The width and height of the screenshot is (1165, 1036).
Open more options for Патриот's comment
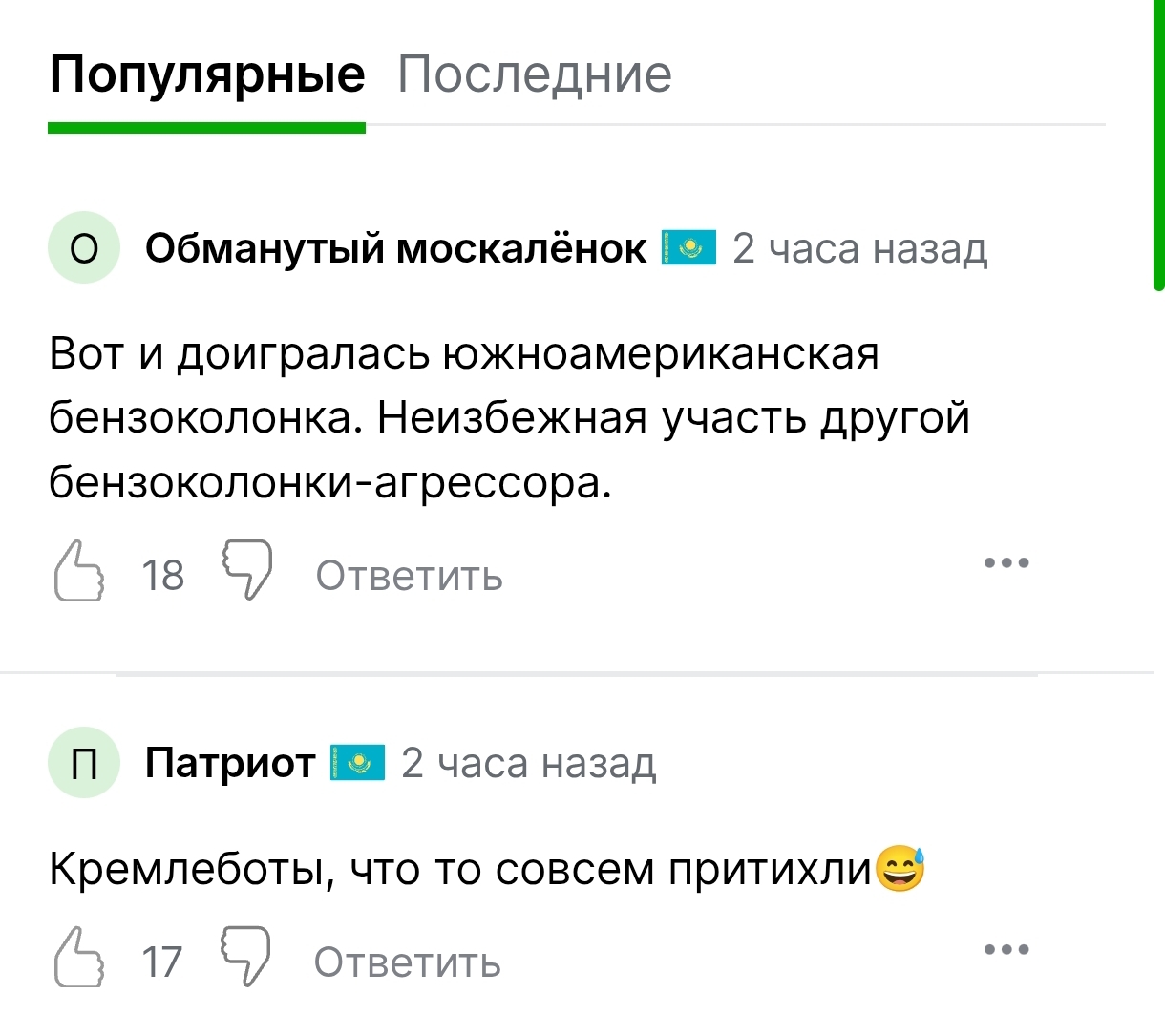click(1006, 949)
